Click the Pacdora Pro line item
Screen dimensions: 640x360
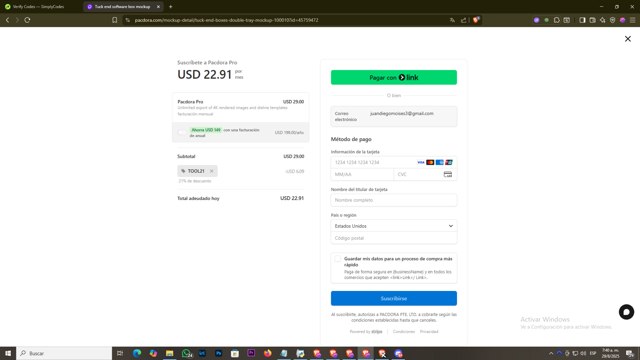coord(240,107)
